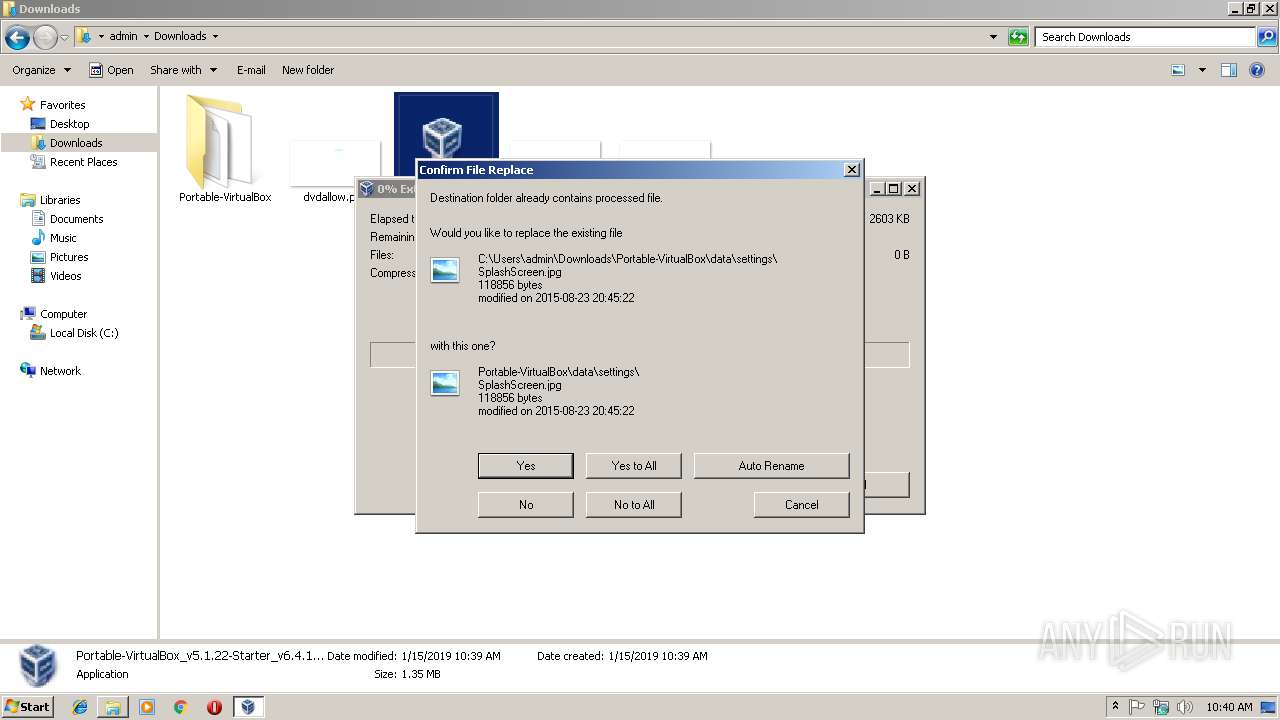The width and height of the screenshot is (1280, 720).
Task: Open the Music library
Action: [63, 238]
